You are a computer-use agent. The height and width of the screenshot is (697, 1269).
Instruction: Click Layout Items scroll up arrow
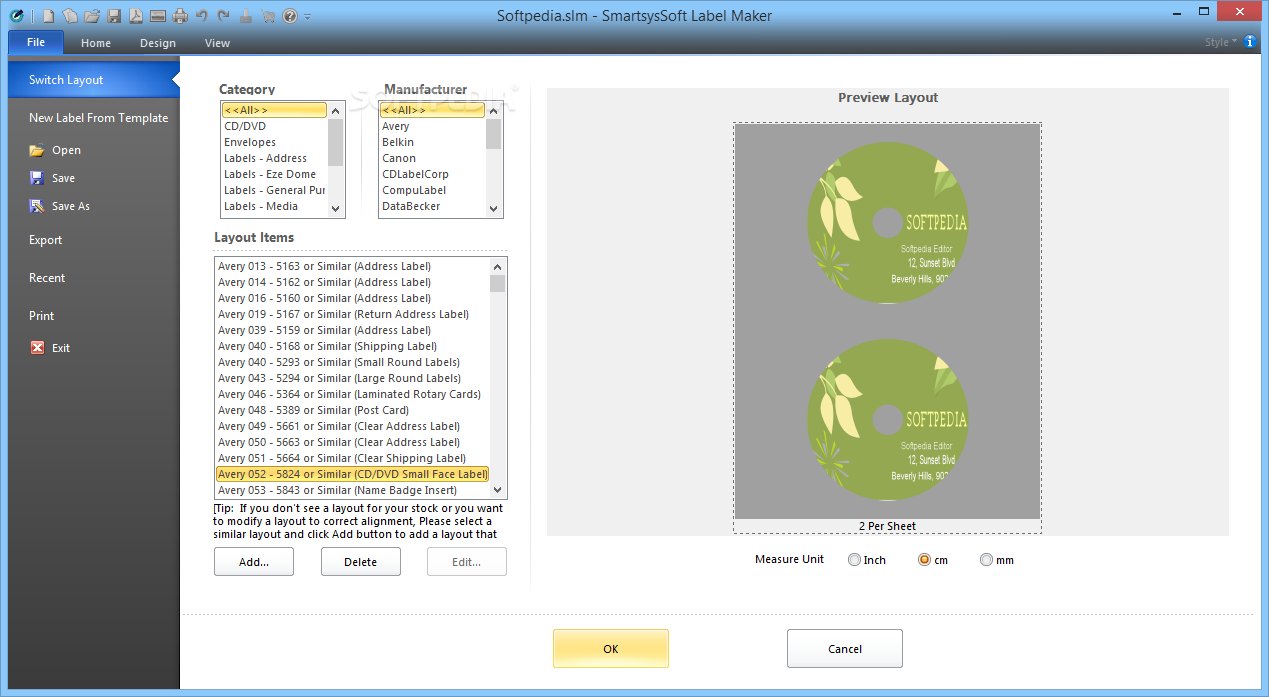498,267
